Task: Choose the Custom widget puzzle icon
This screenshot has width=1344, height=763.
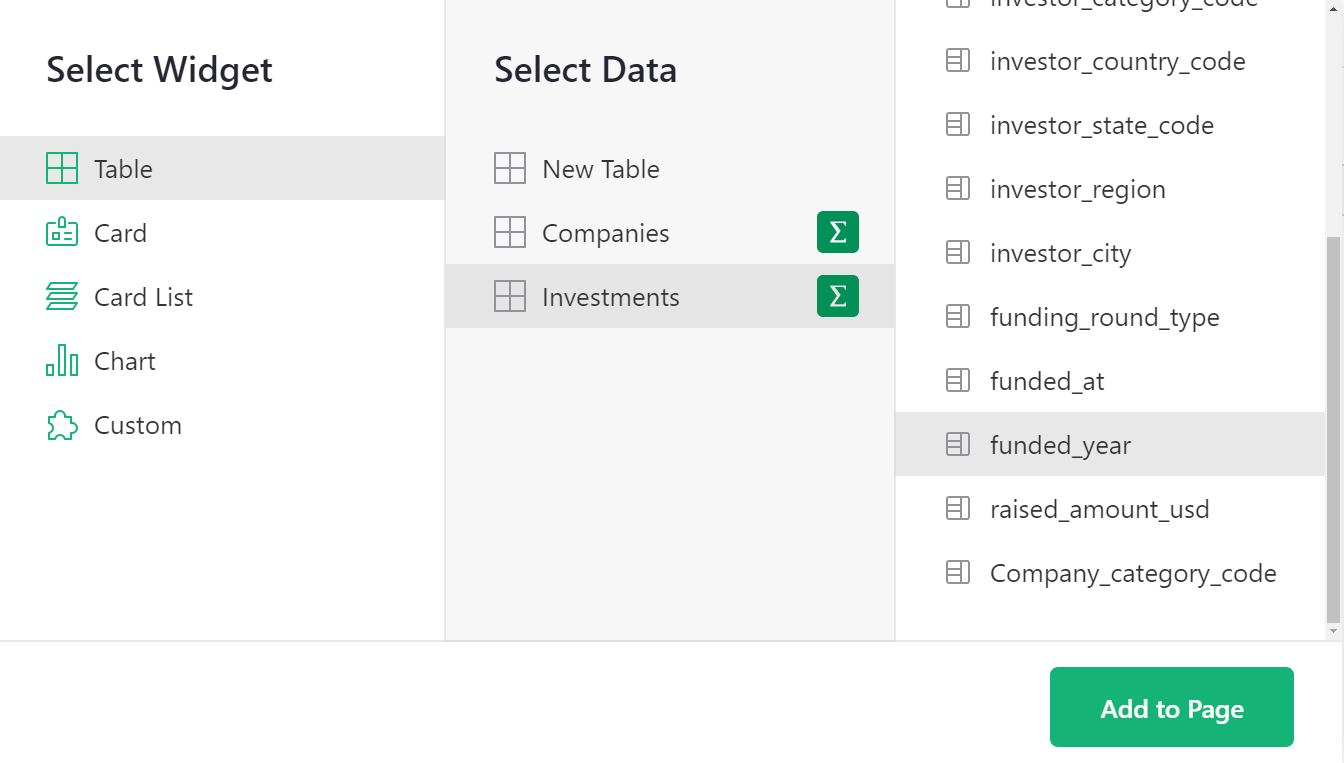Action: (62, 425)
